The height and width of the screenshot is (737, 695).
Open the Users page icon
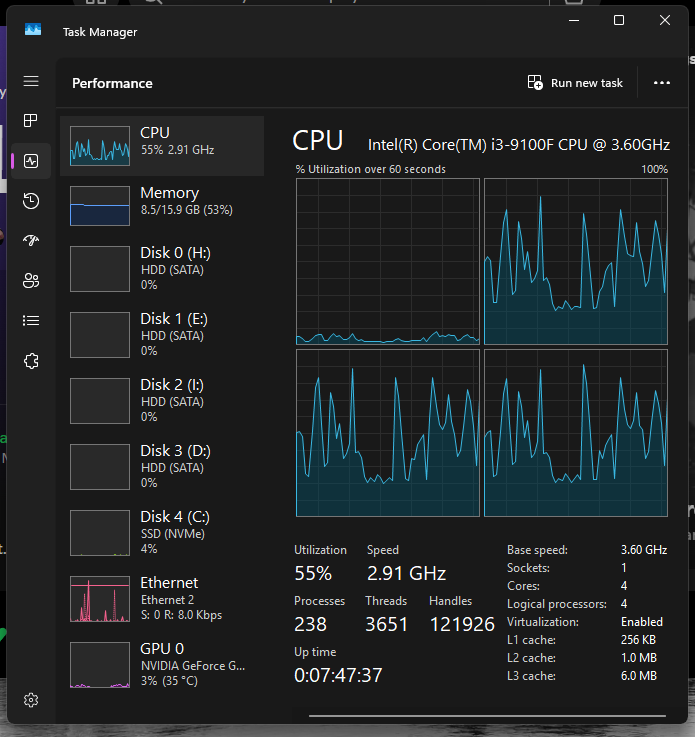[31, 281]
